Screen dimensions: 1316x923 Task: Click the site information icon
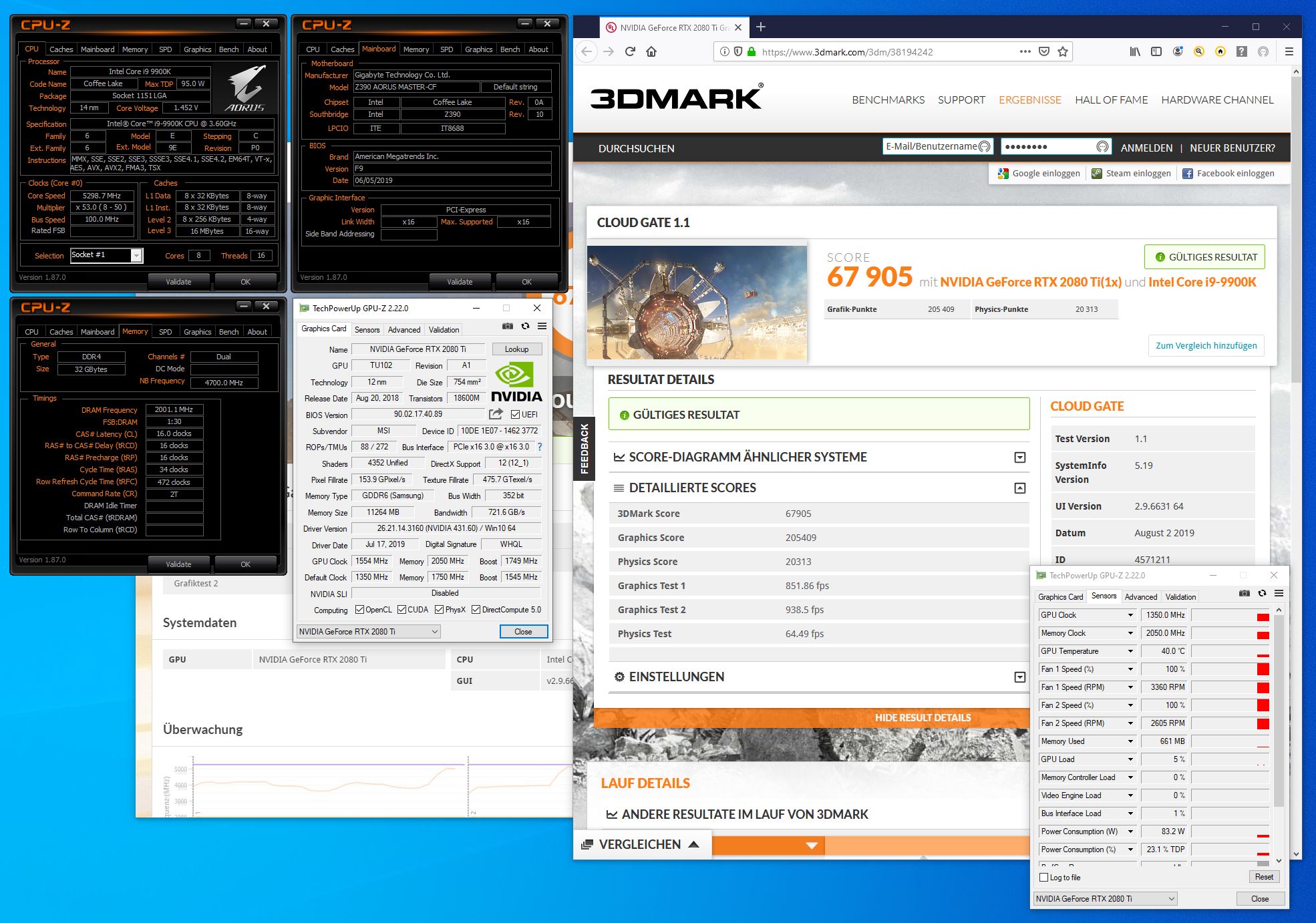[724, 51]
